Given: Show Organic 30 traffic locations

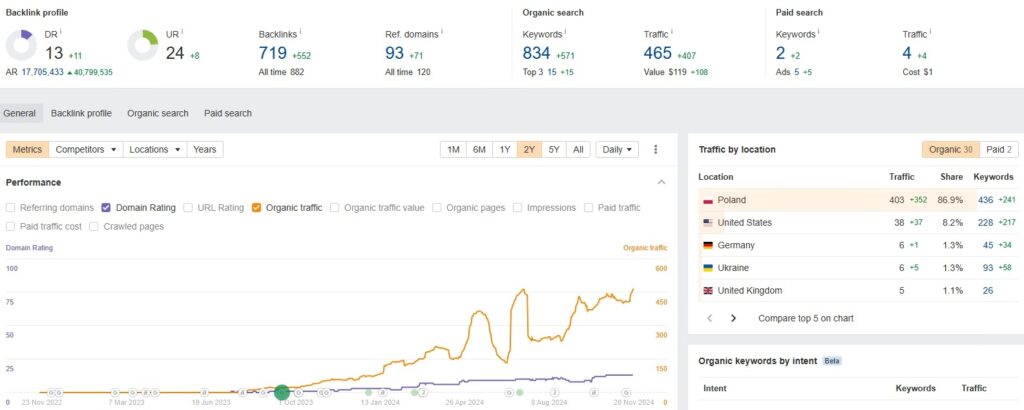Looking at the screenshot, I should coord(951,150).
